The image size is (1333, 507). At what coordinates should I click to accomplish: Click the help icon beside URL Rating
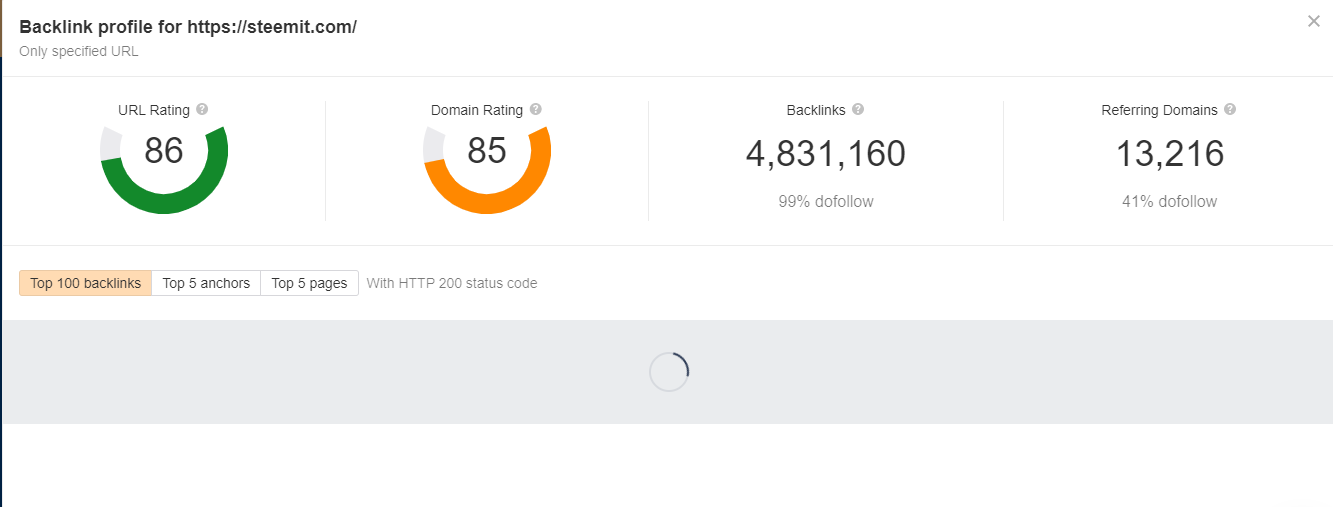(x=202, y=110)
